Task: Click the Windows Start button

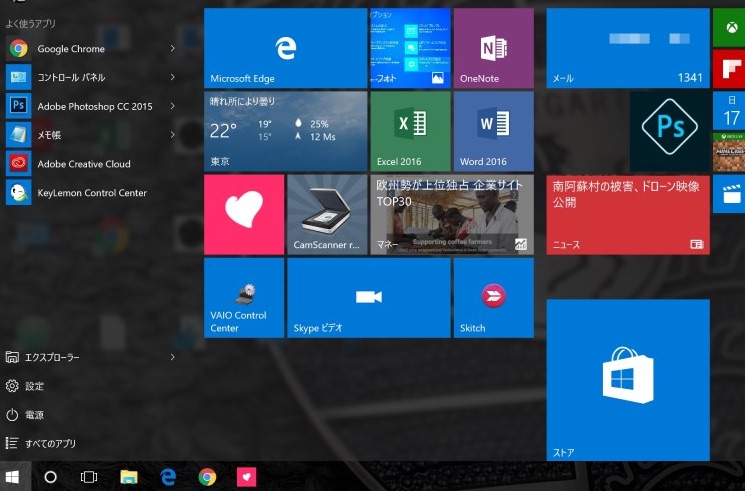Action: pos(12,477)
